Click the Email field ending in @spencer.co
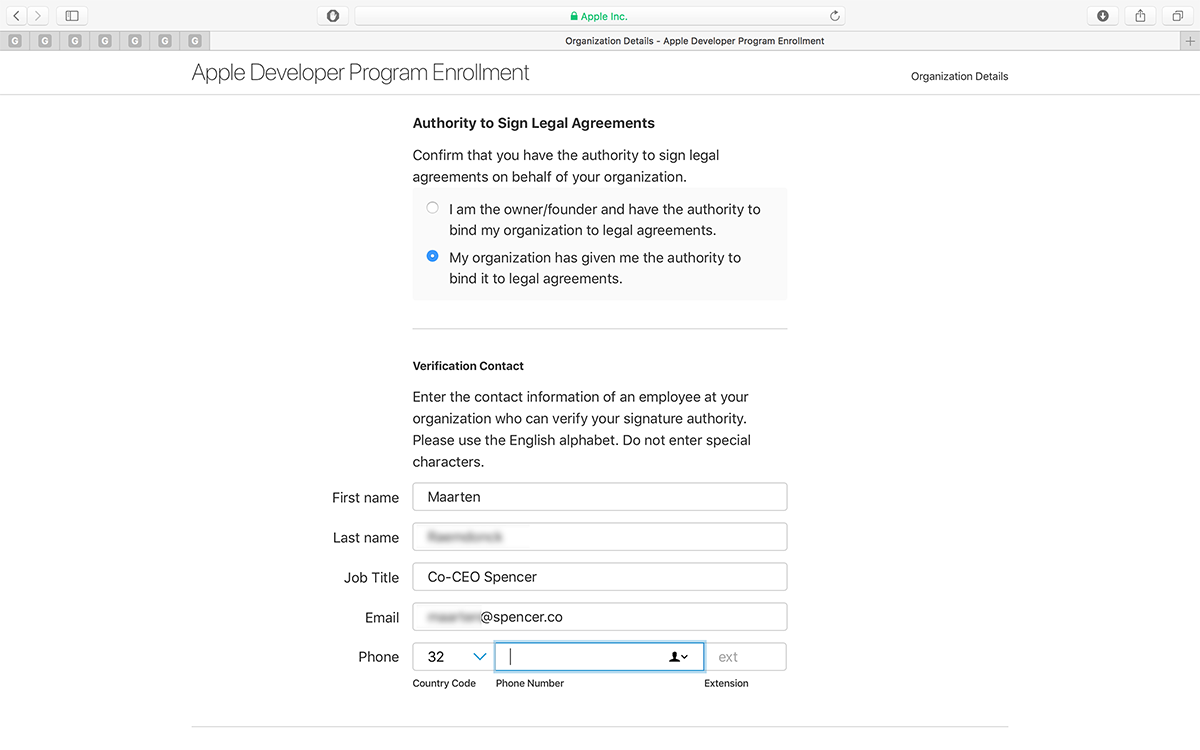1200x750 pixels. coord(600,617)
